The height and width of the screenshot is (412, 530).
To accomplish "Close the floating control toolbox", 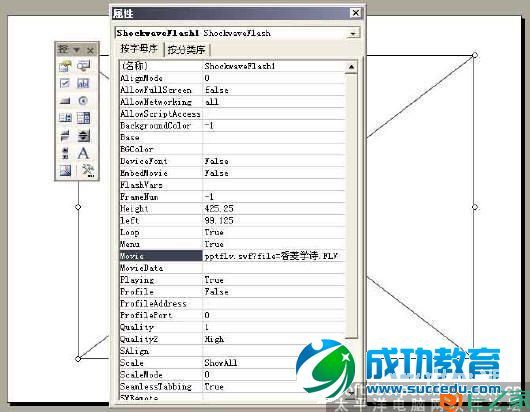I will (90, 50).
